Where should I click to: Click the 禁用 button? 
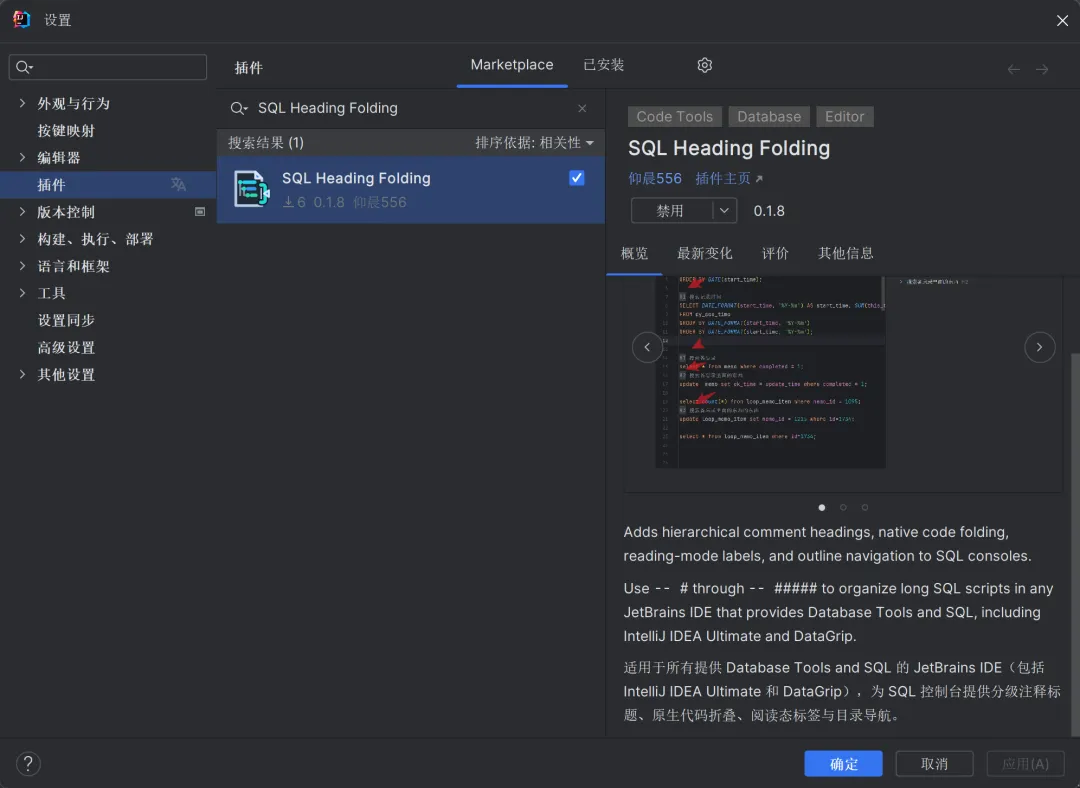(x=672, y=211)
